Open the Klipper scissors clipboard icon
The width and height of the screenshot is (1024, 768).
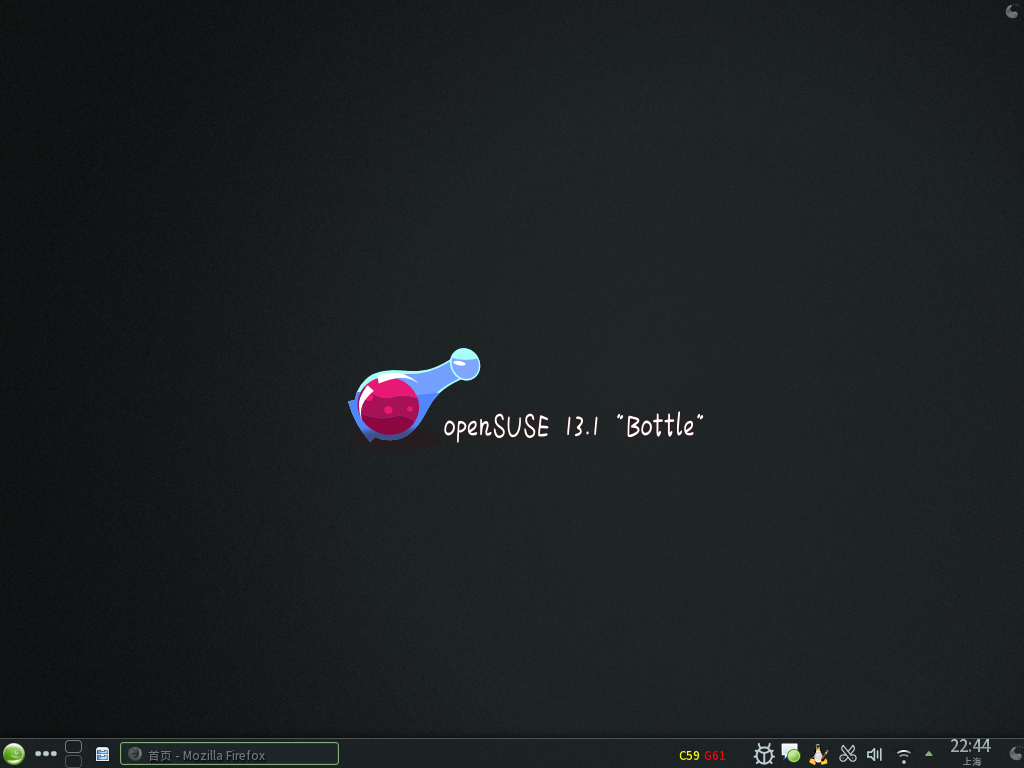[x=848, y=754]
